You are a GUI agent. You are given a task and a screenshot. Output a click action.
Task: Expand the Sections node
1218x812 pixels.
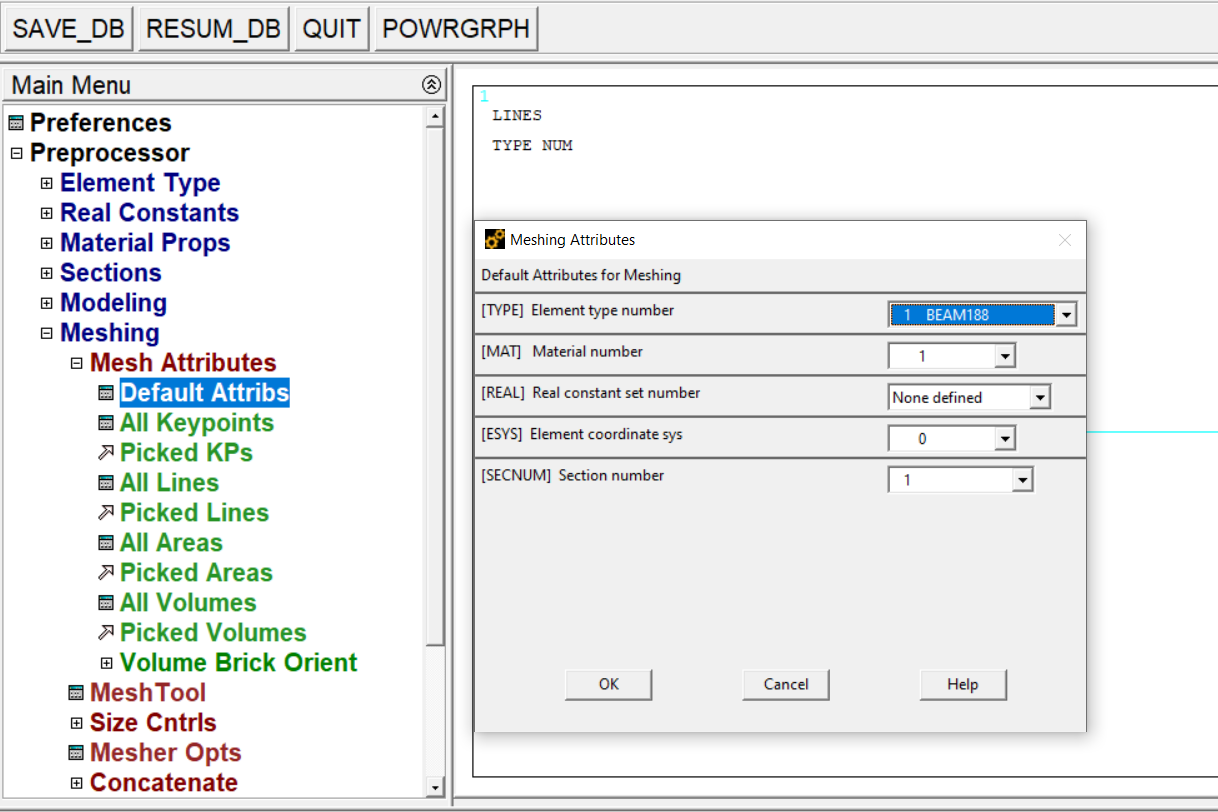46,273
